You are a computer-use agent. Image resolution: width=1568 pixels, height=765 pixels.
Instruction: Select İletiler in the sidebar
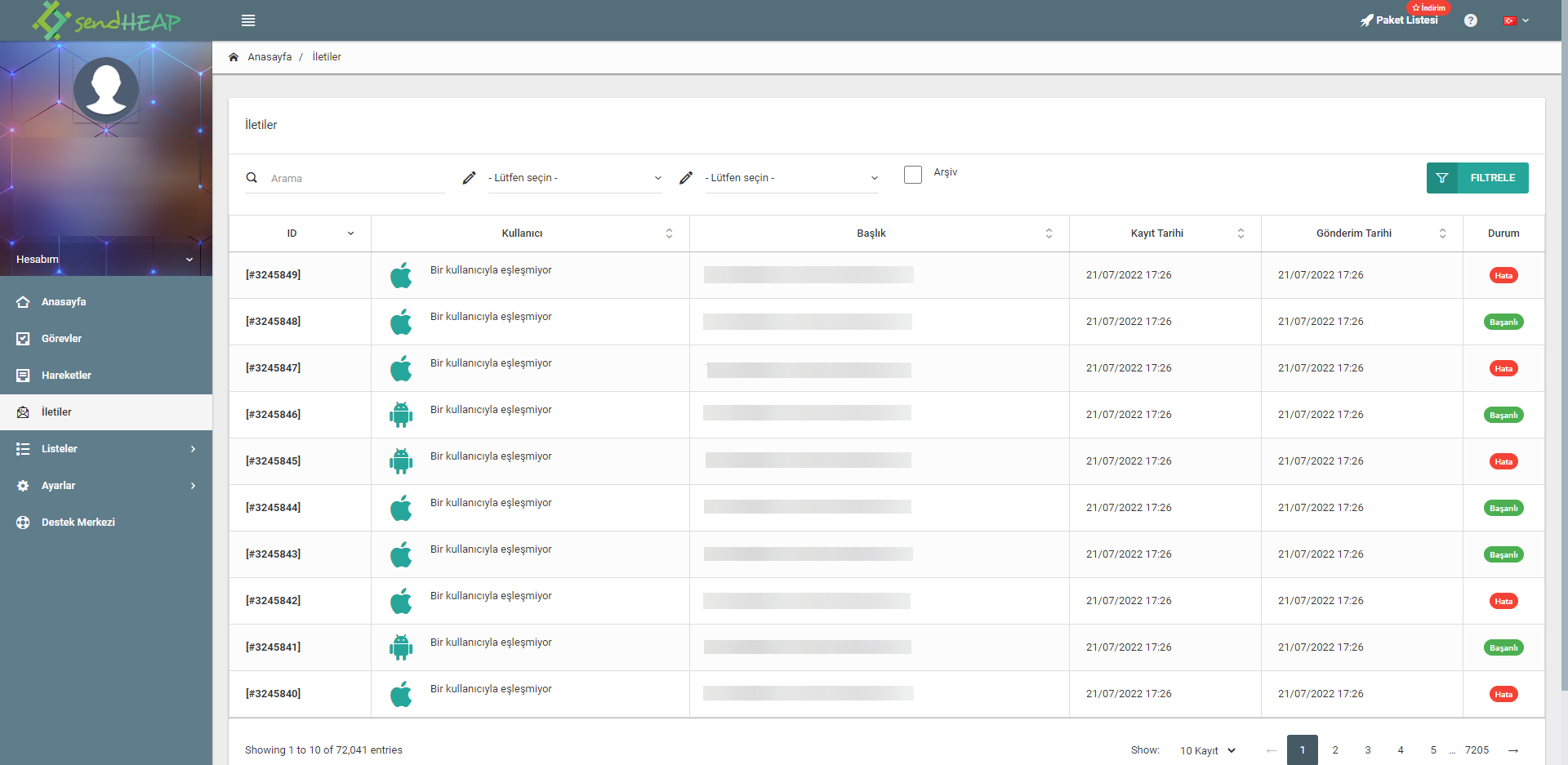tap(106, 412)
